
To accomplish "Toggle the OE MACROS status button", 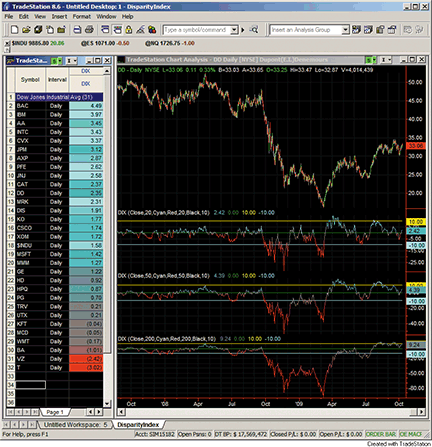I will tap(411, 434).
